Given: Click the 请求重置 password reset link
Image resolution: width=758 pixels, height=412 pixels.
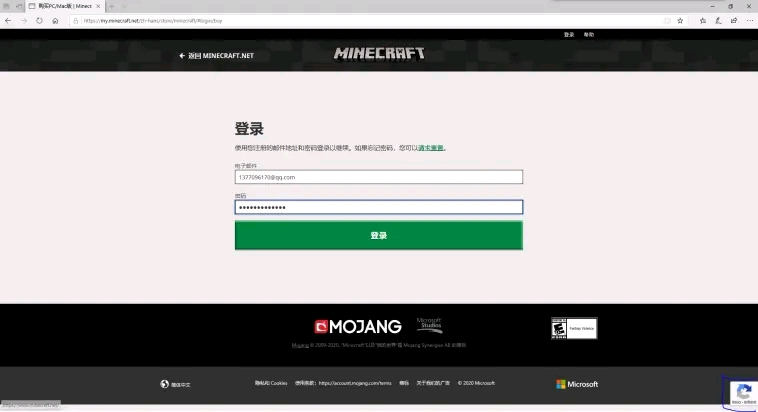Looking at the screenshot, I should tap(431, 148).
